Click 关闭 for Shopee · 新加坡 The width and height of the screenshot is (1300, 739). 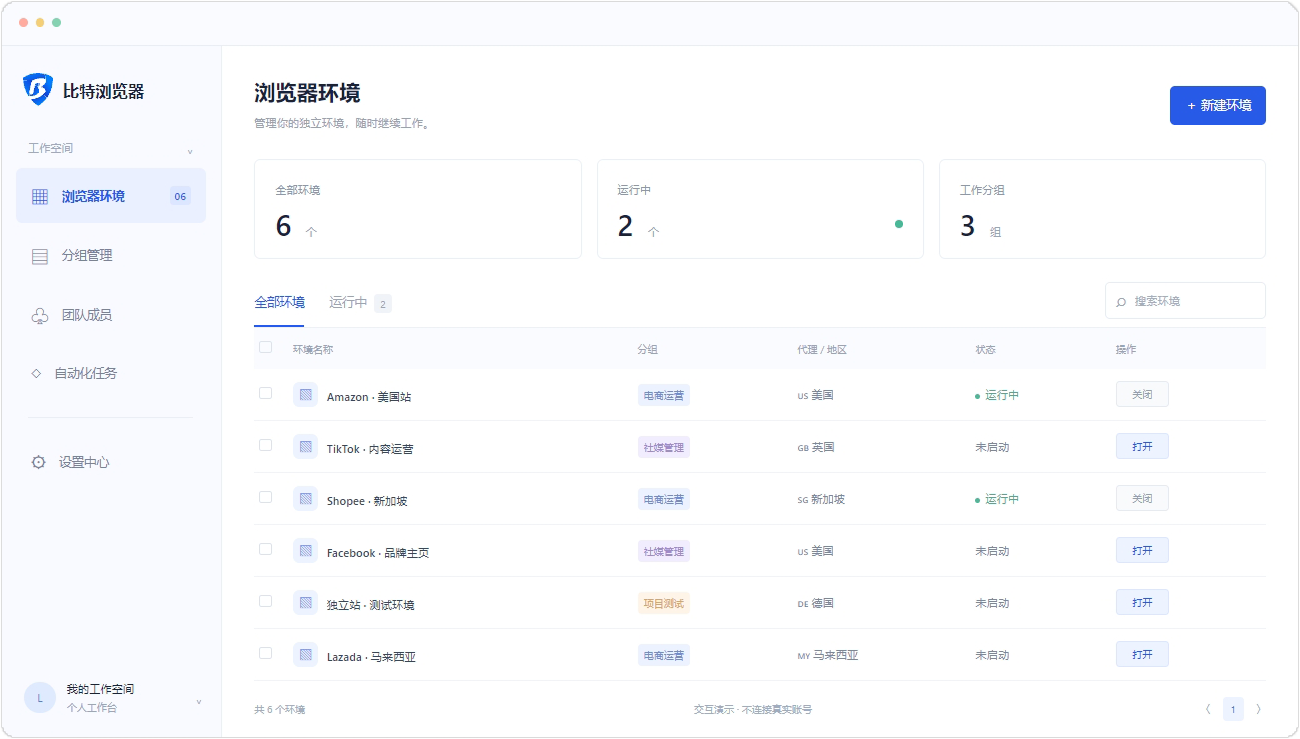point(1142,498)
